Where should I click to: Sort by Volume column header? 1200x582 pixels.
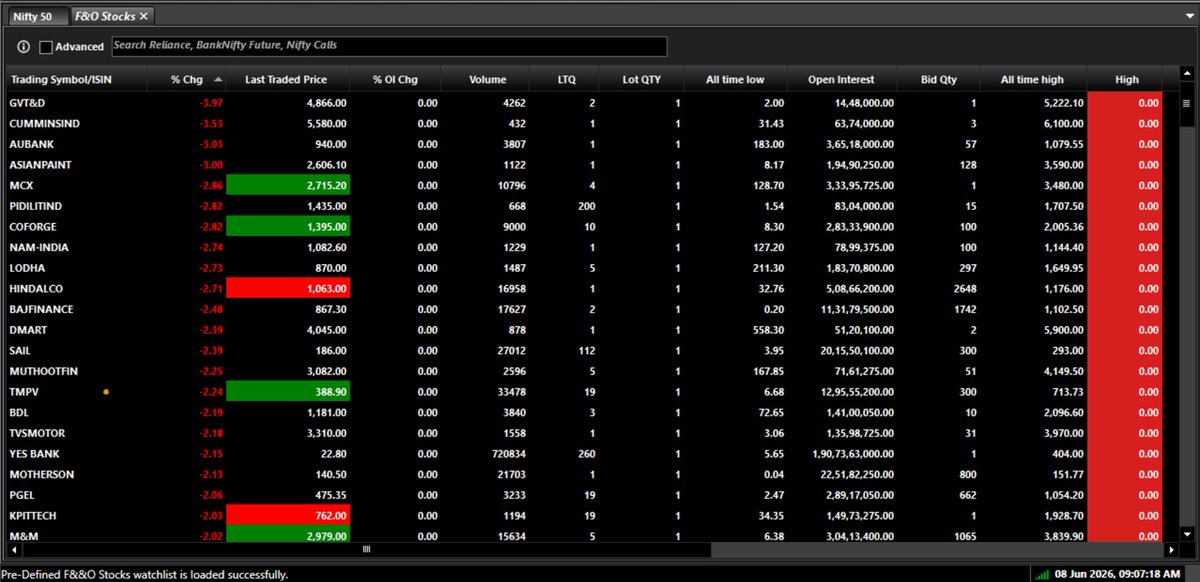click(x=488, y=79)
